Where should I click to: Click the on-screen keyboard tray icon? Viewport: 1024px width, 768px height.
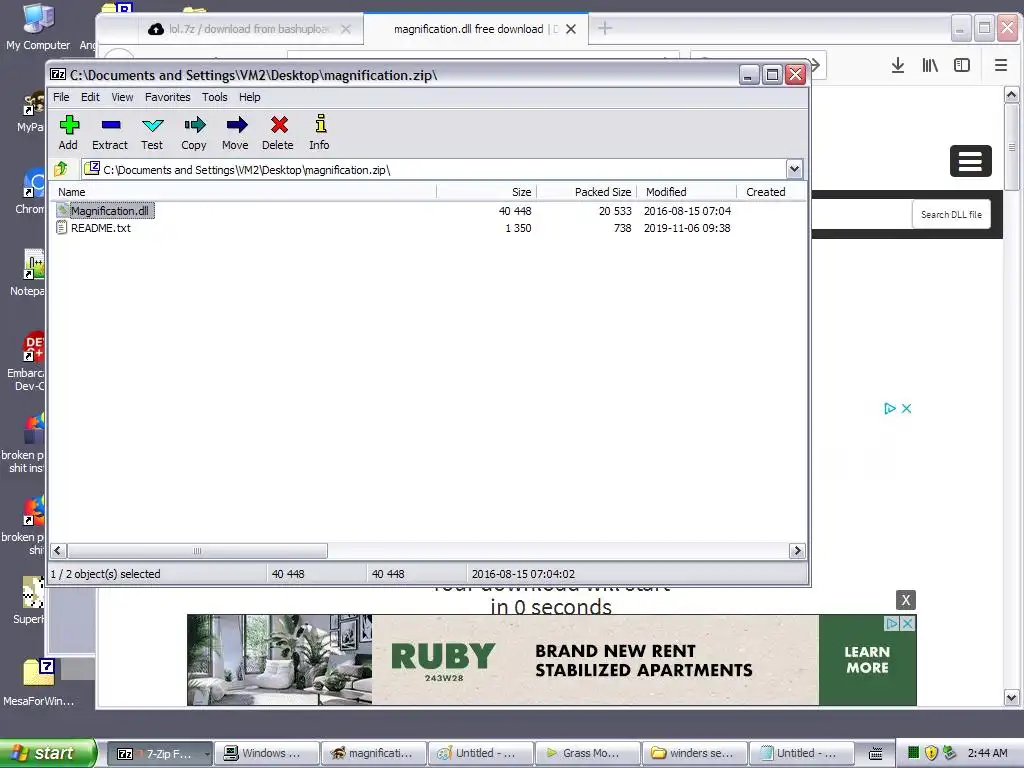(876, 754)
